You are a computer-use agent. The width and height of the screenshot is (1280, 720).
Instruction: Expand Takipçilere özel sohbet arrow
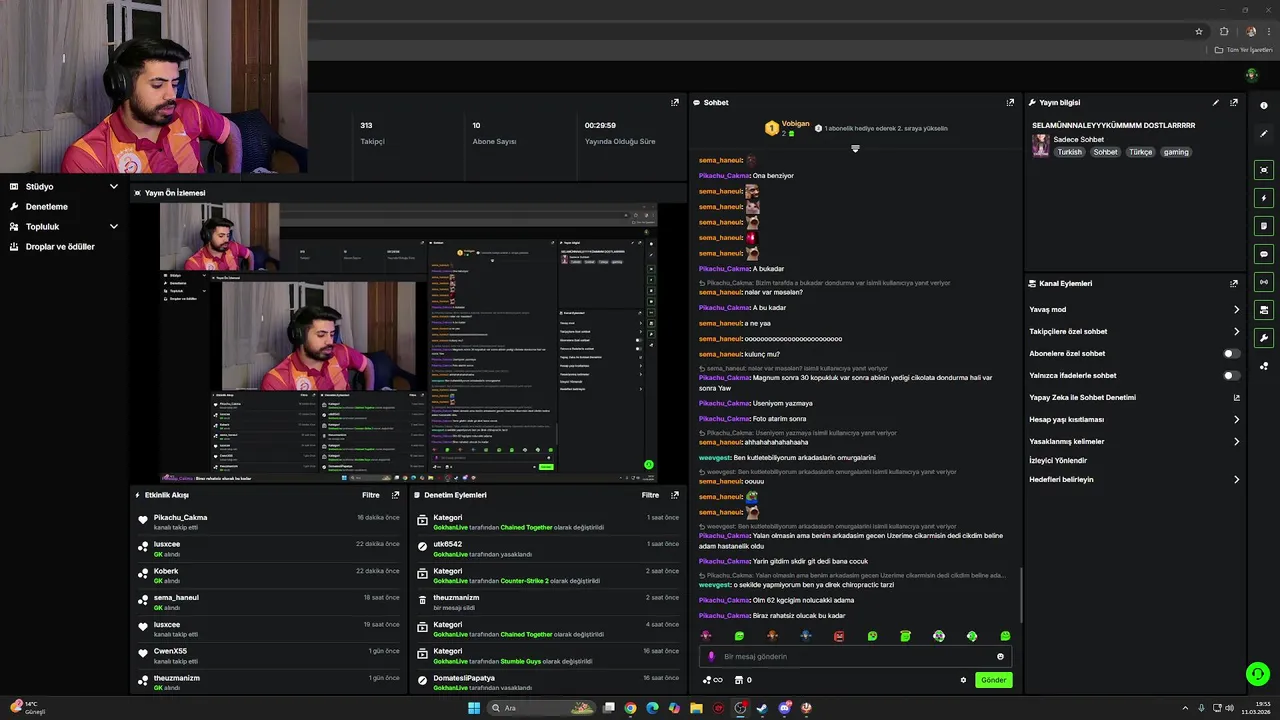[1237, 331]
